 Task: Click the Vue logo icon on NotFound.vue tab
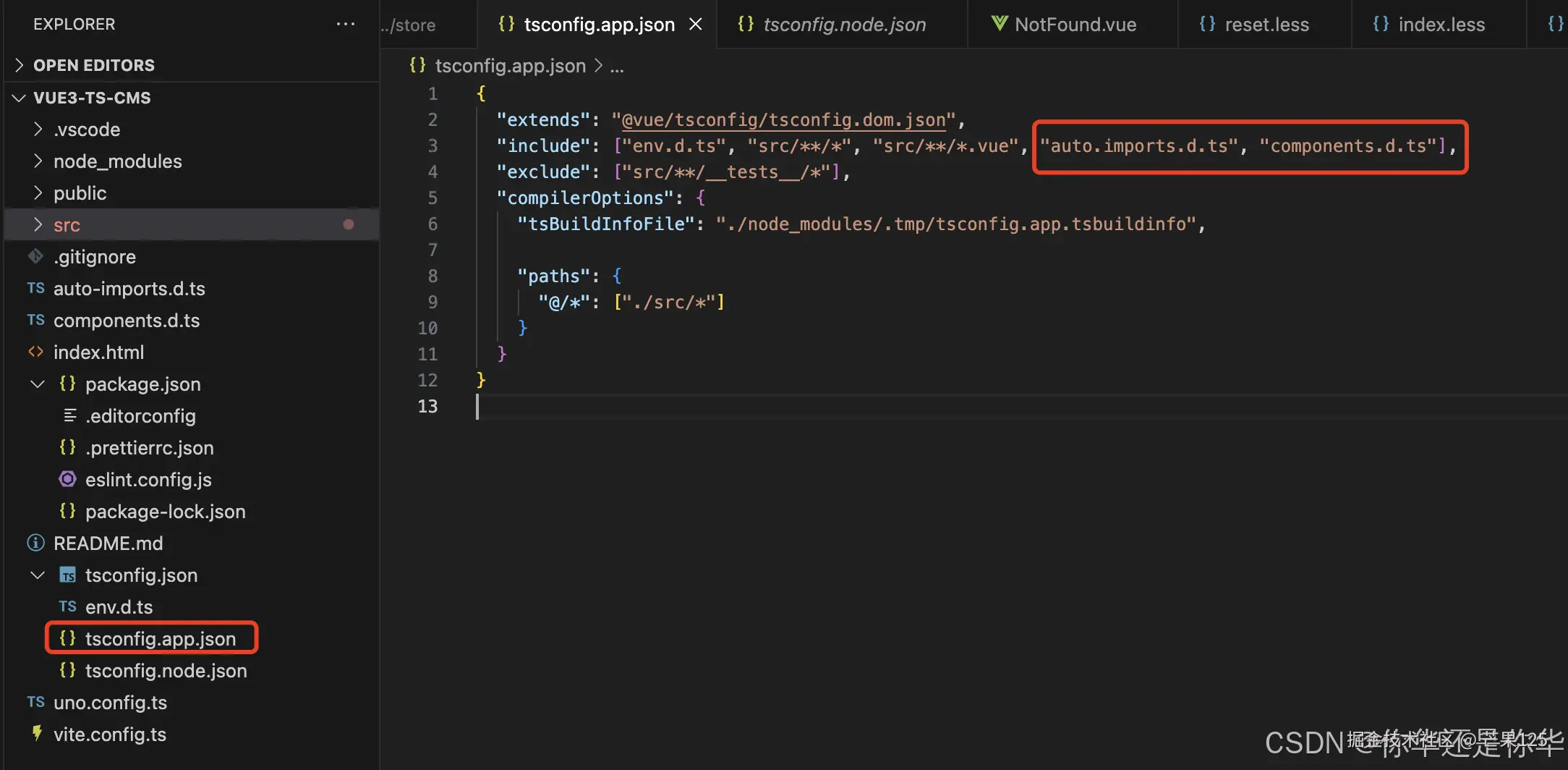point(1000,24)
